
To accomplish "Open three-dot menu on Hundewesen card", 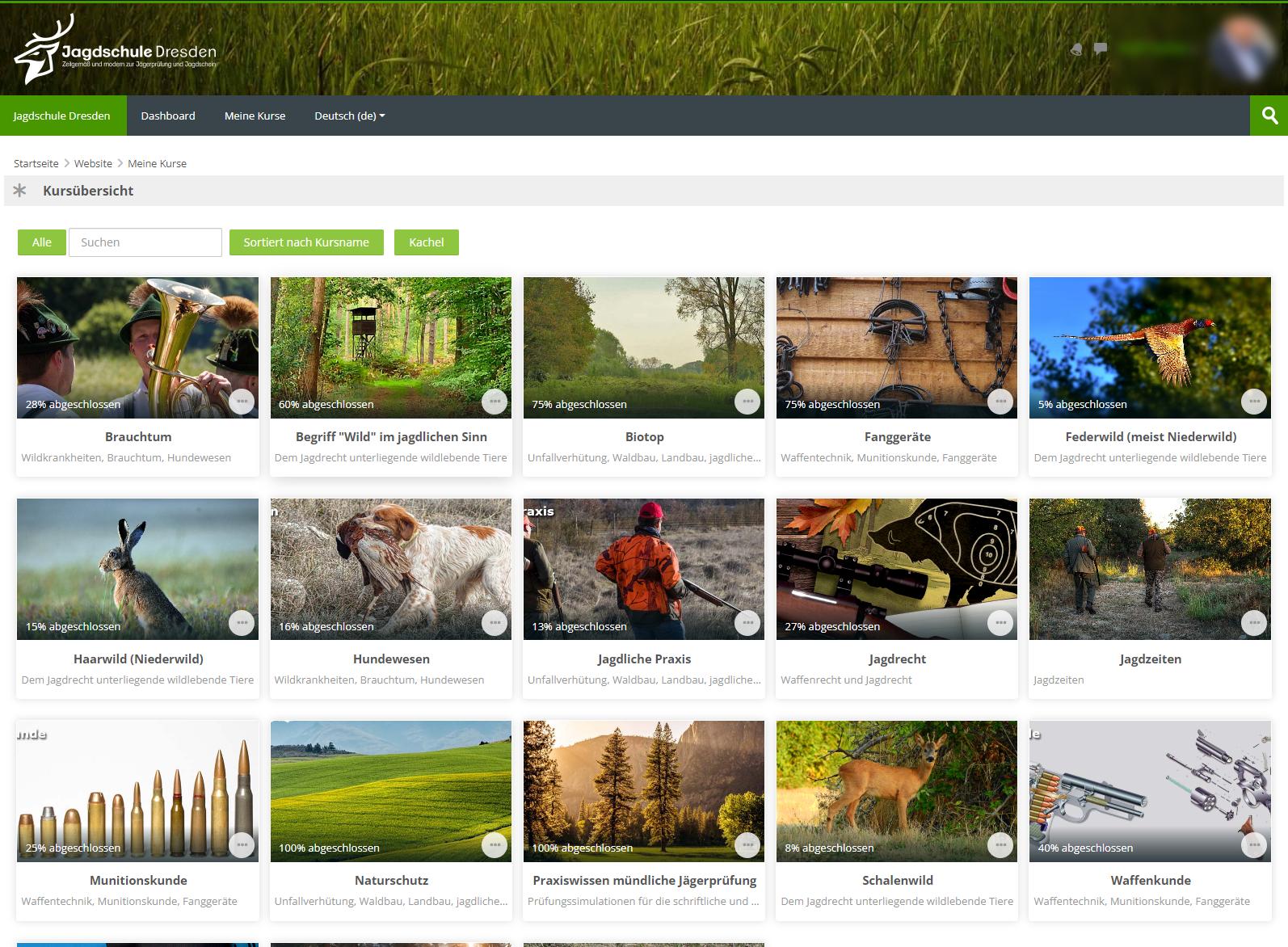I will pyautogui.click(x=495, y=623).
